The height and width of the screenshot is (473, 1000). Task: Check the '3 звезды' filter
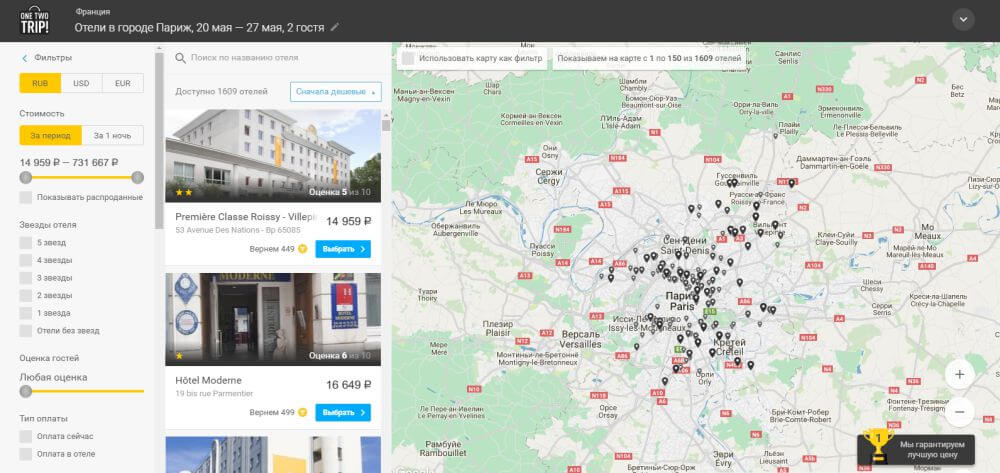[x=26, y=278]
